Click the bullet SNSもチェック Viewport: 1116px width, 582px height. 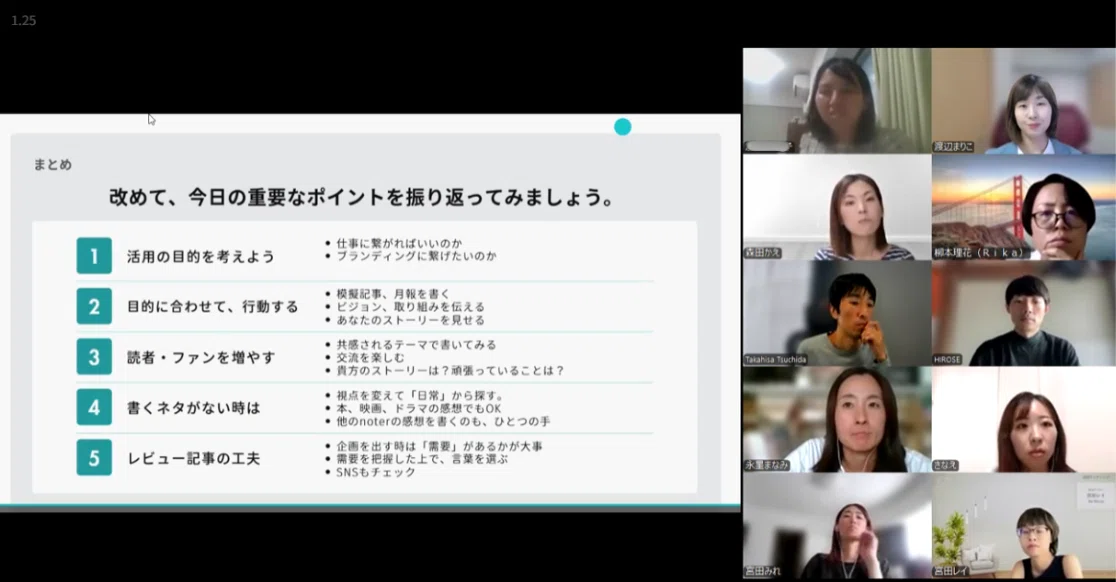pyautogui.click(x=376, y=472)
